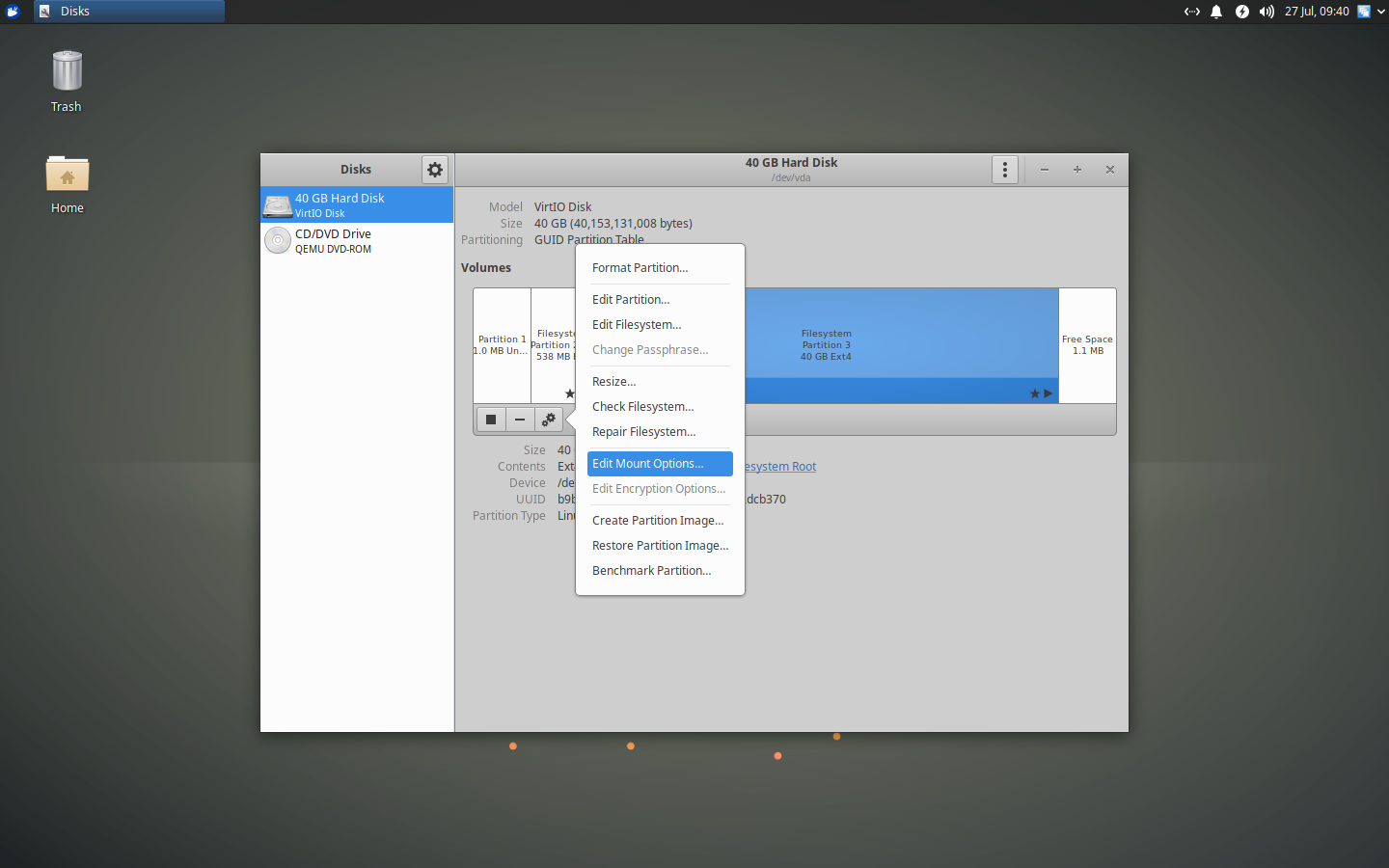Click the play arrow icon on Partition 3
Viewport: 1389px width, 868px height.
(x=1048, y=393)
